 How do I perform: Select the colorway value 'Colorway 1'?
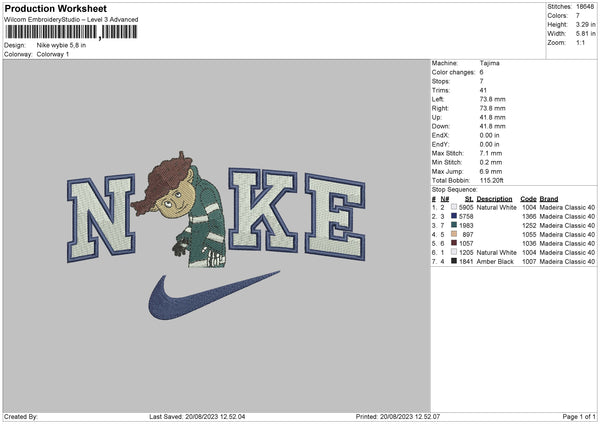pos(53,54)
